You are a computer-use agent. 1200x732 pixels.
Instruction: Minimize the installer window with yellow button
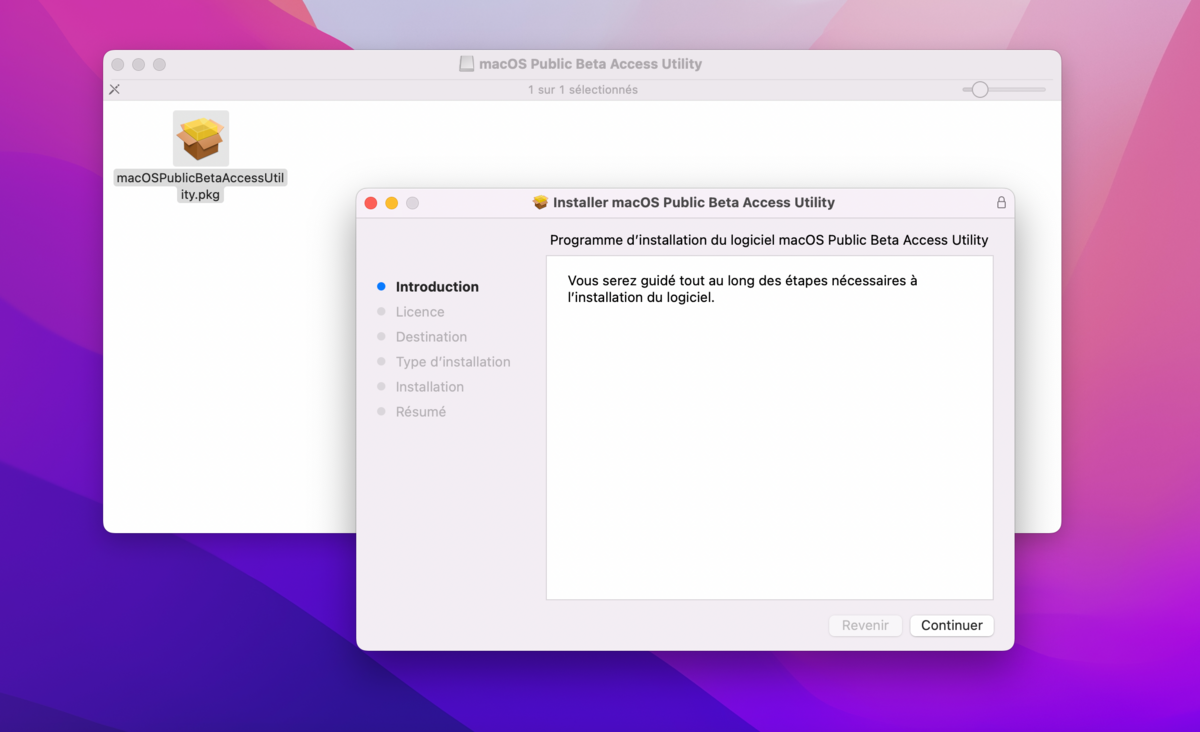click(x=392, y=203)
